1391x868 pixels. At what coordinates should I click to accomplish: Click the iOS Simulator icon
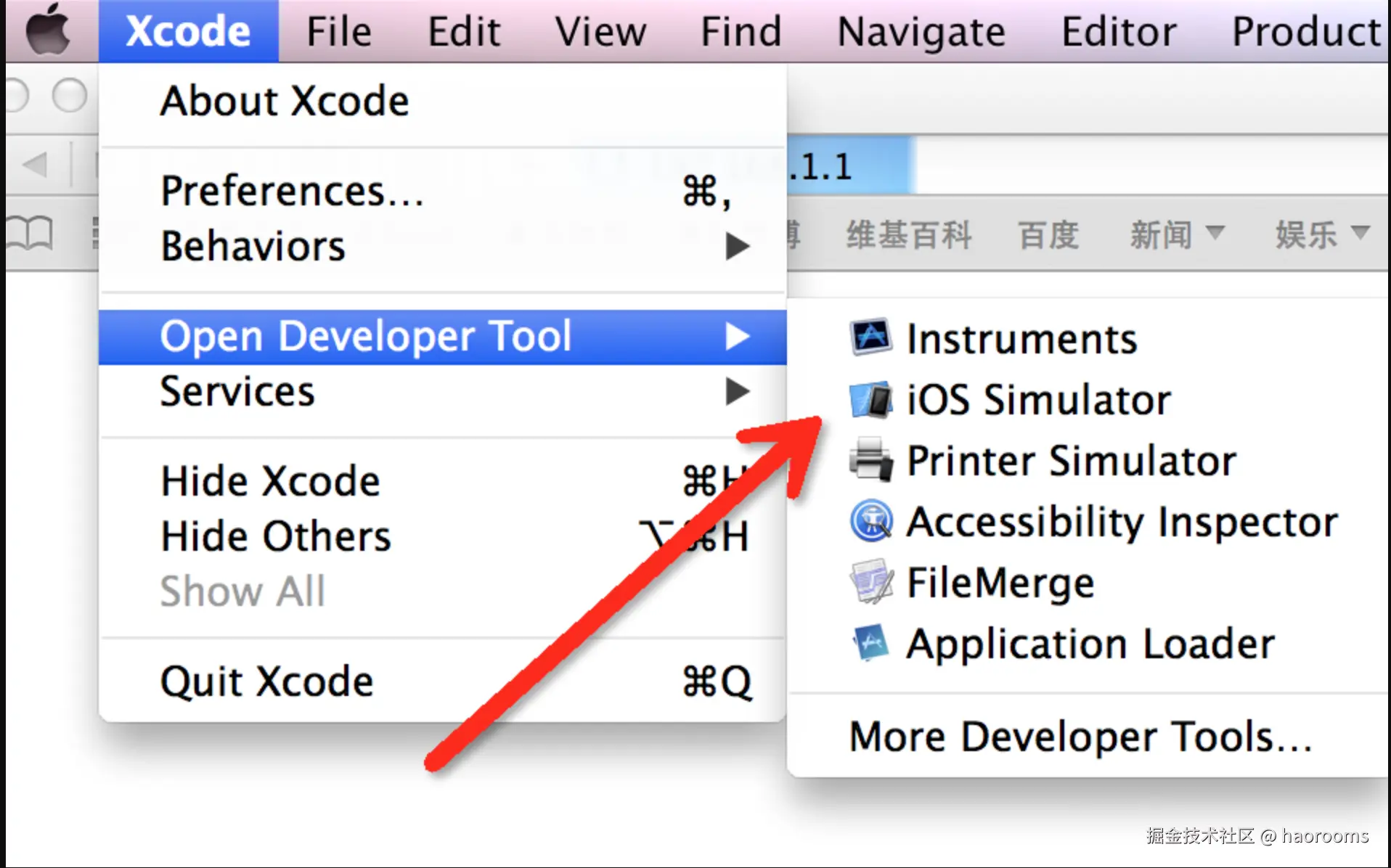[x=870, y=399]
